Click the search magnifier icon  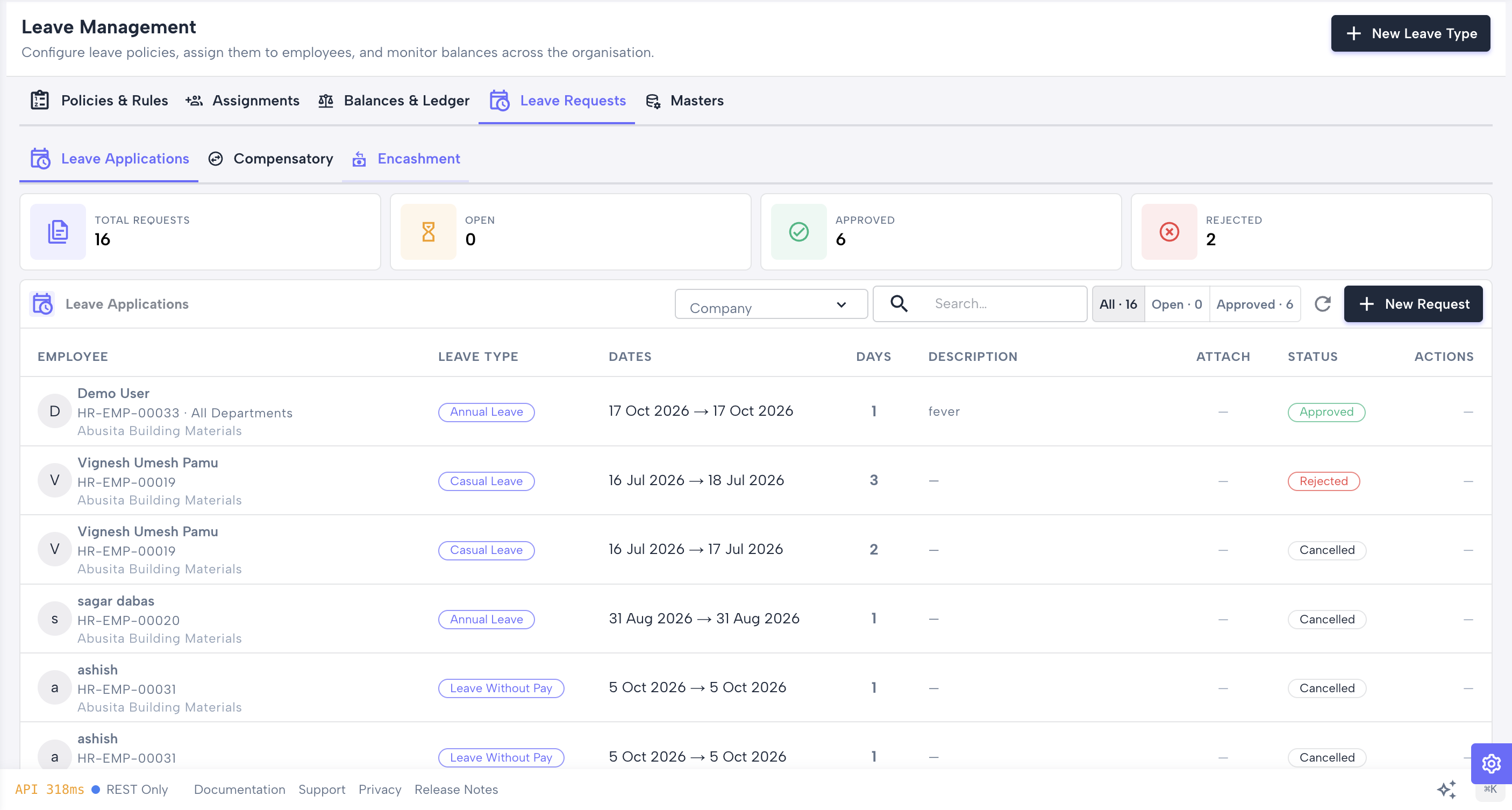(898, 303)
